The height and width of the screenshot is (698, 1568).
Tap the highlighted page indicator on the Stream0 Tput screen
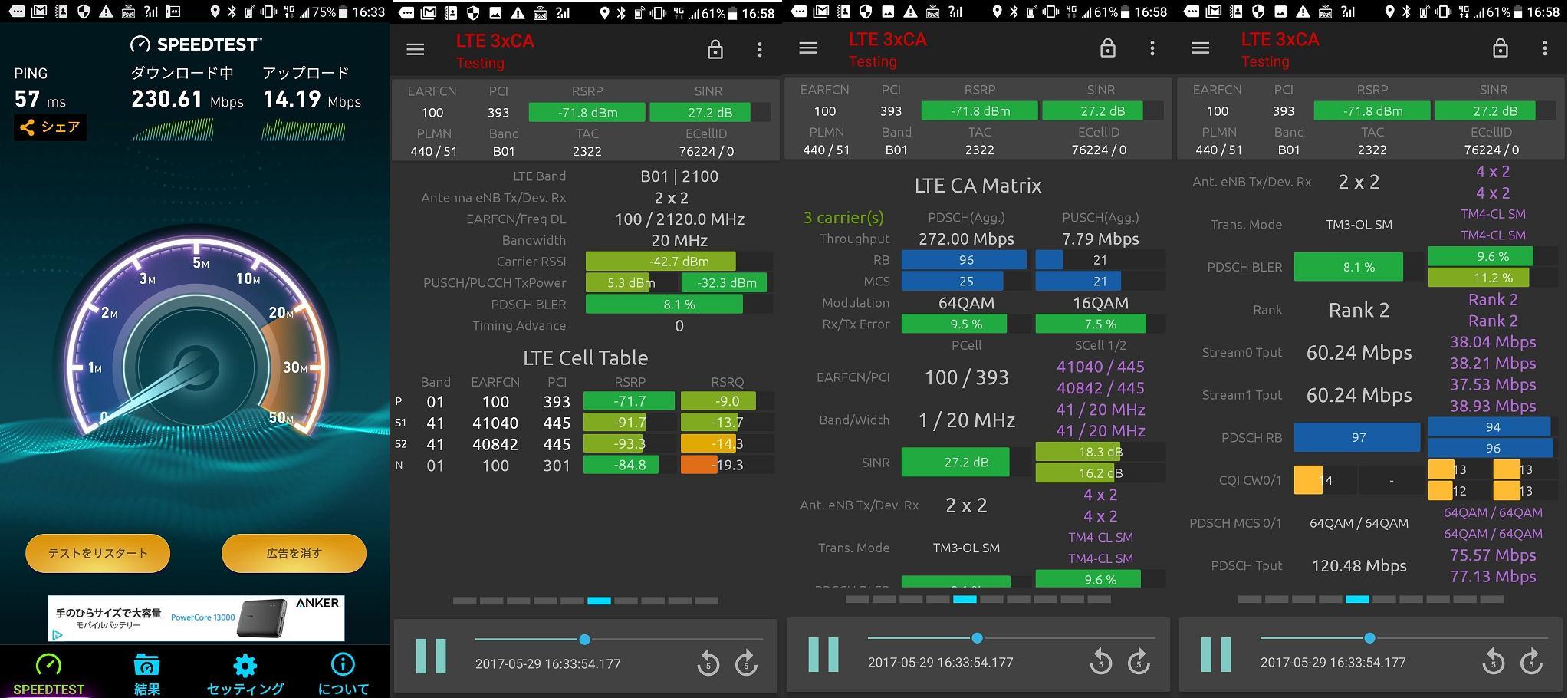pos(1357,599)
